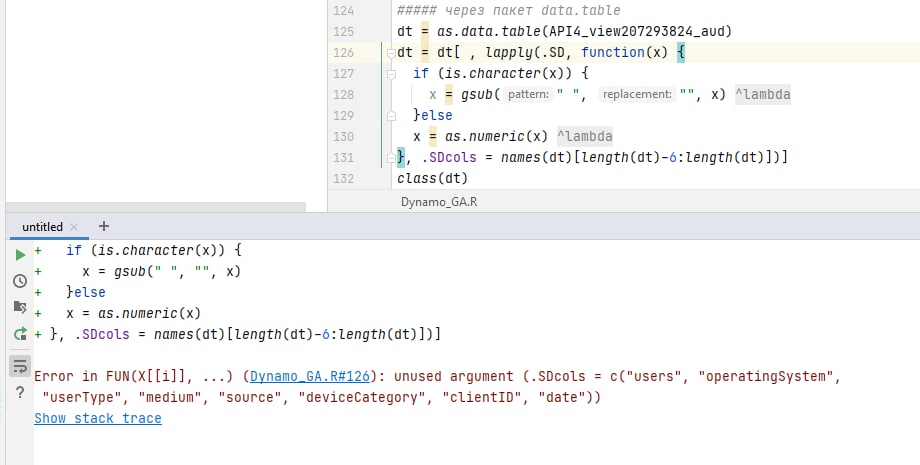Collapse function block at line 126

click(391, 53)
